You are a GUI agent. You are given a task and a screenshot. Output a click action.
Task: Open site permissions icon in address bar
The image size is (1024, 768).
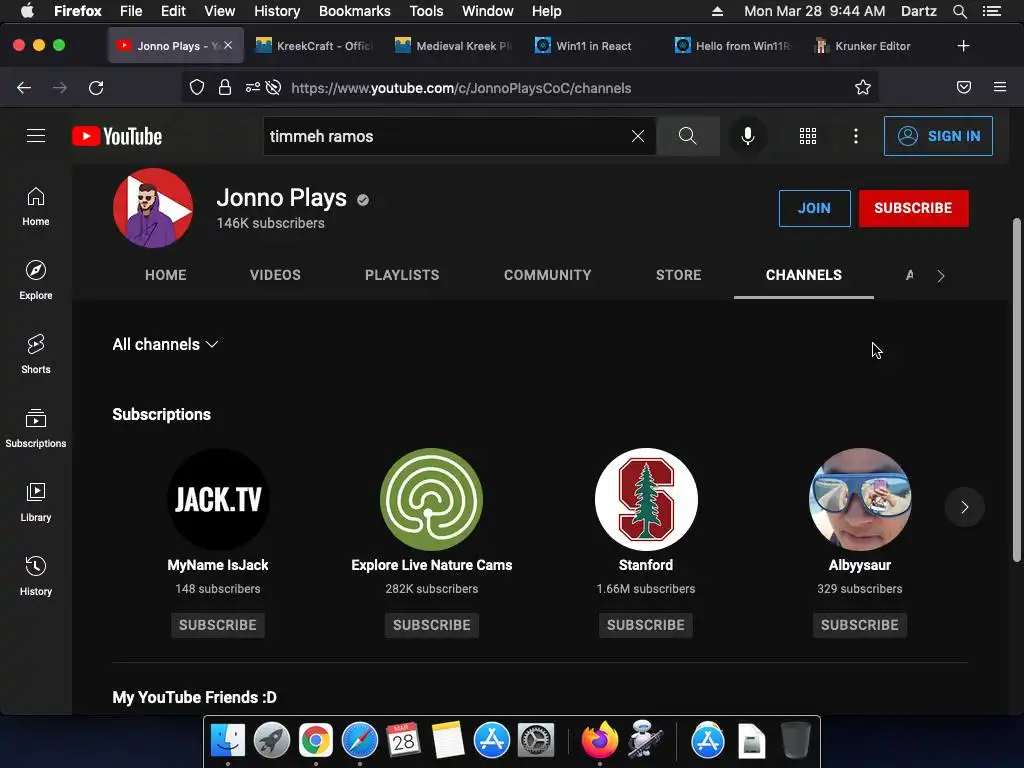pyautogui.click(x=253, y=88)
